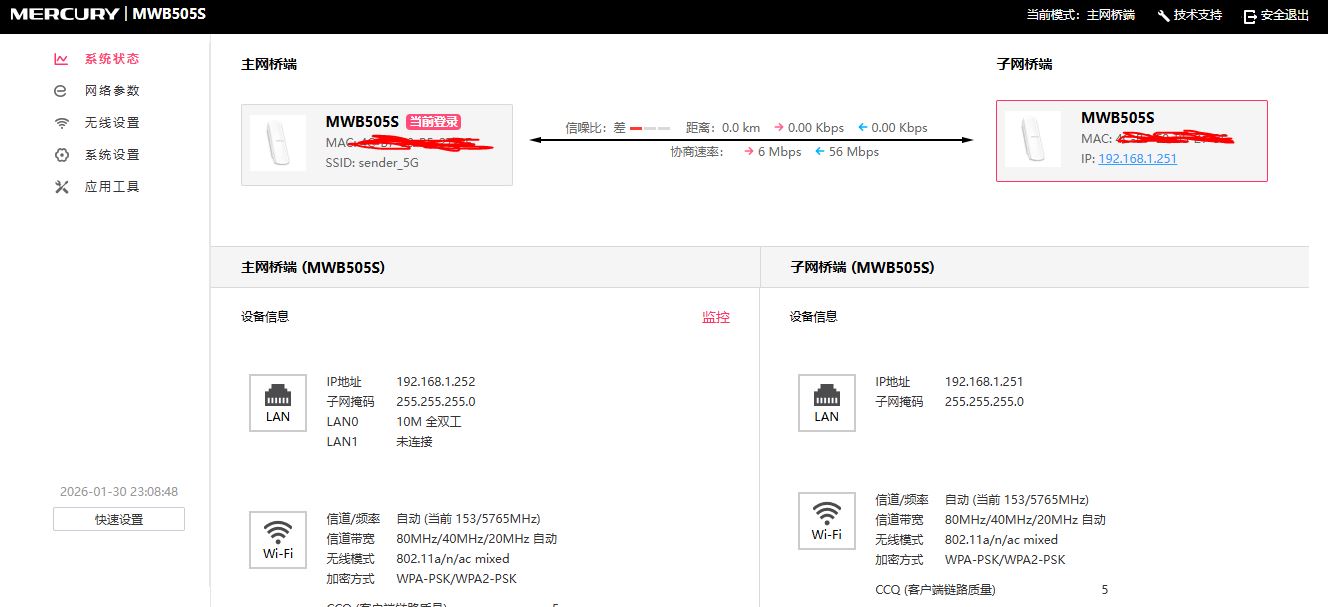The height and width of the screenshot is (607, 1328).
Task: Click 10M 全双工 LAN0 value
Action: (x=429, y=422)
